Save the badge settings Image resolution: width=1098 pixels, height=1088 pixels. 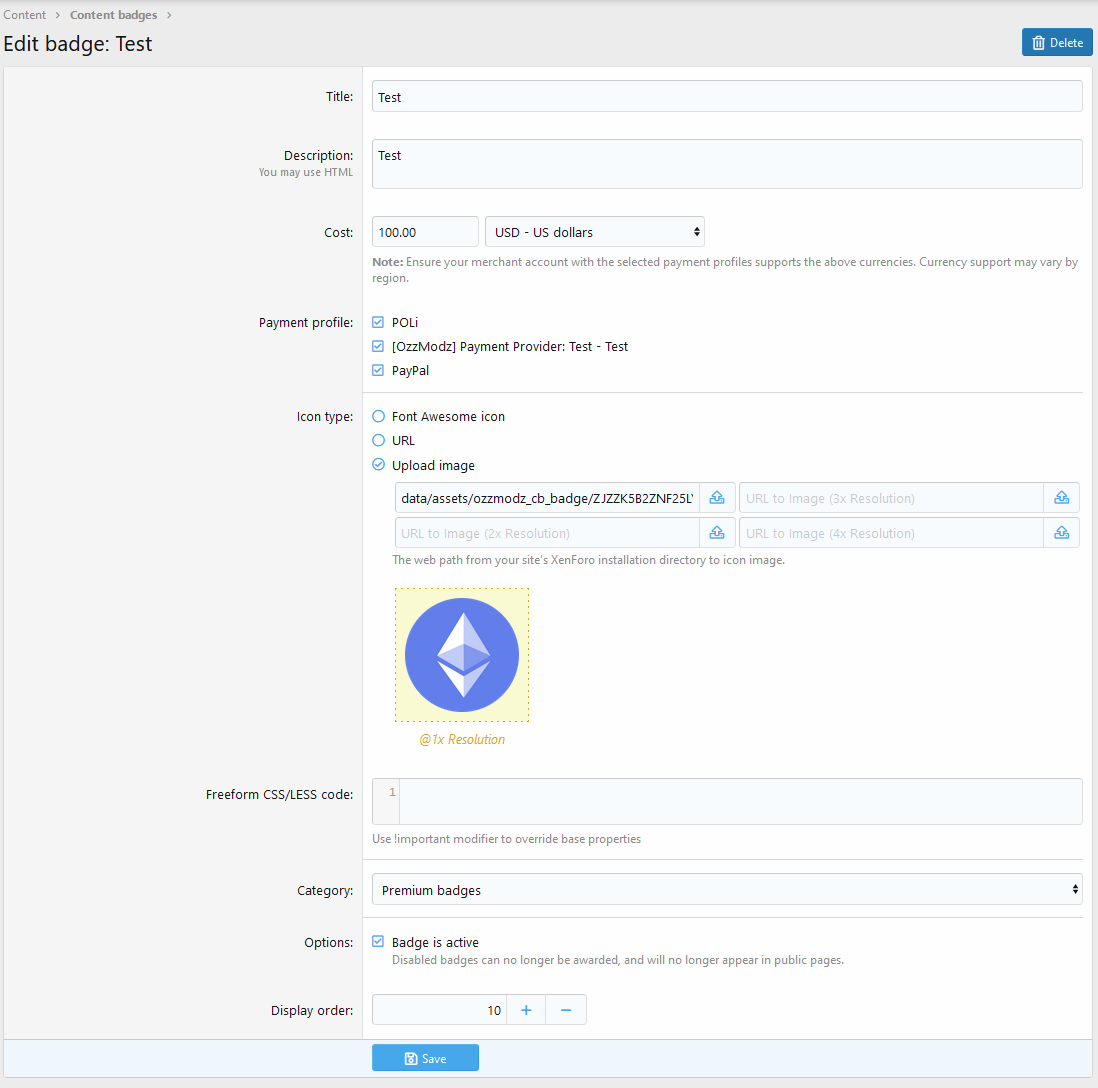click(425, 1058)
